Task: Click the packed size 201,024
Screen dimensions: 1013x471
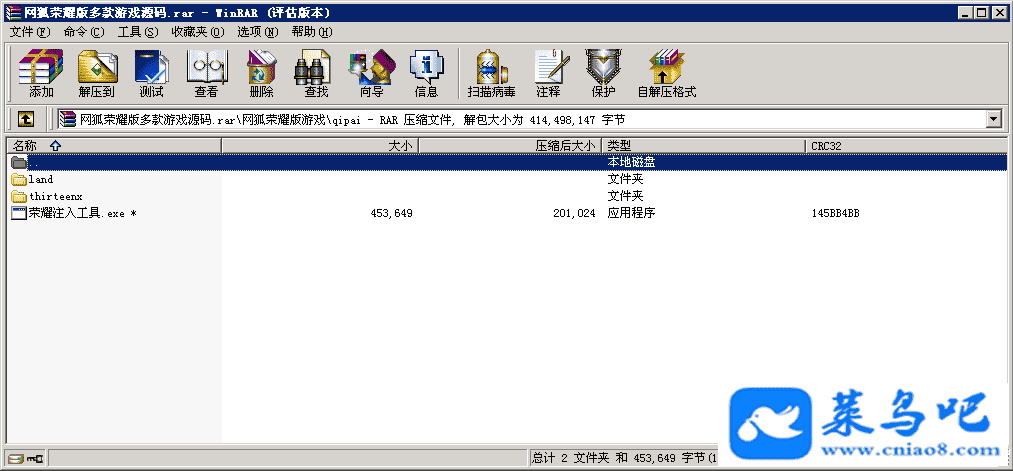Action: pyautogui.click(x=574, y=213)
